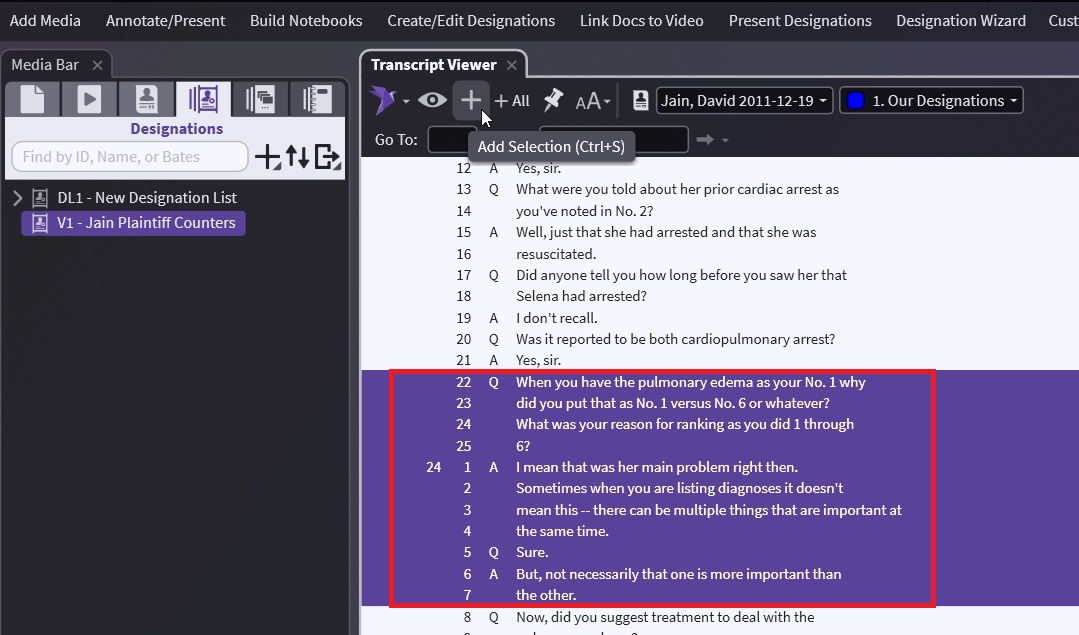Toggle the eye visibility icon in Transcript Viewer
The width and height of the screenshot is (1079, 635).
click(432, 100)
